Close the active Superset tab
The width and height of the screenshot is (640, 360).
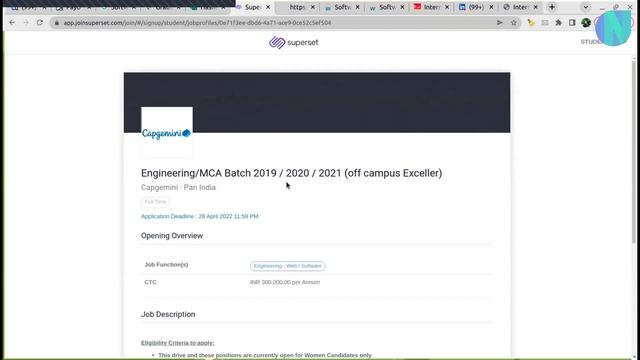click(x=268, y=7)
